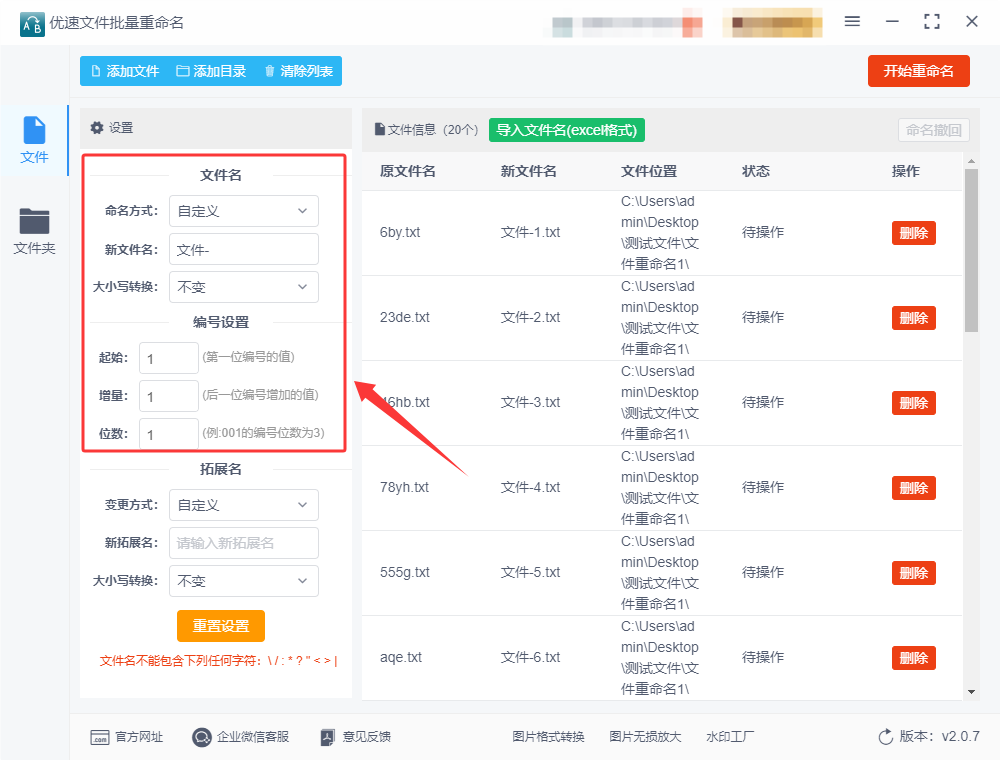This screenshot has height=760, width=1000.
Task: Open the 官方网址 link
Action: pos(127,737)
